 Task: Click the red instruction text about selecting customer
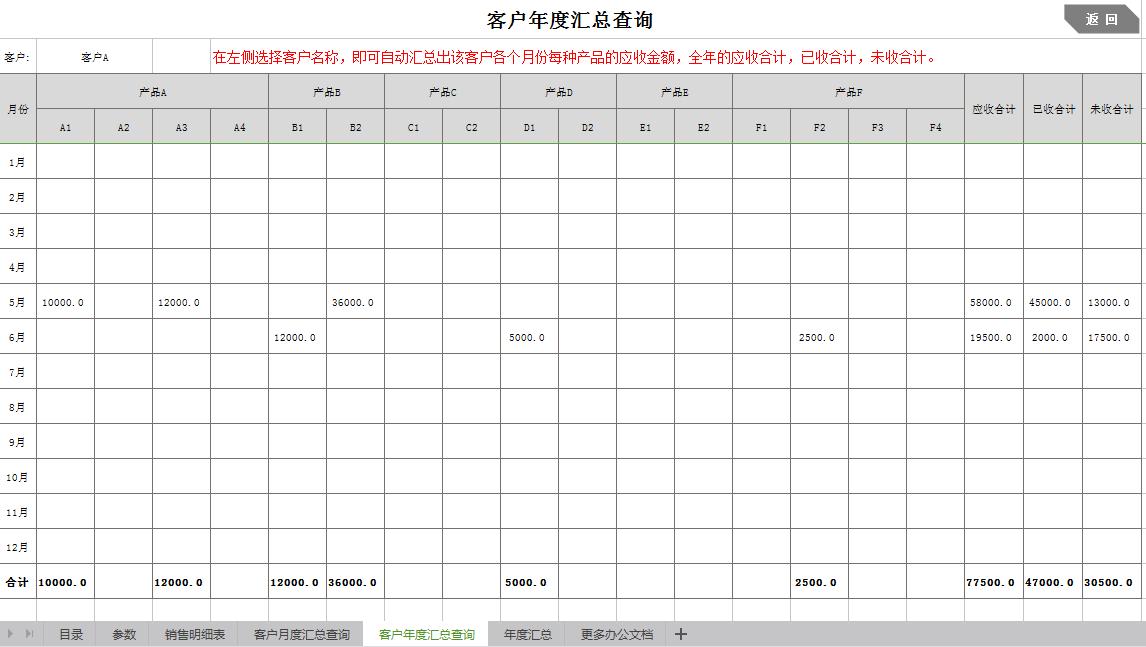(x=574, y=57)
